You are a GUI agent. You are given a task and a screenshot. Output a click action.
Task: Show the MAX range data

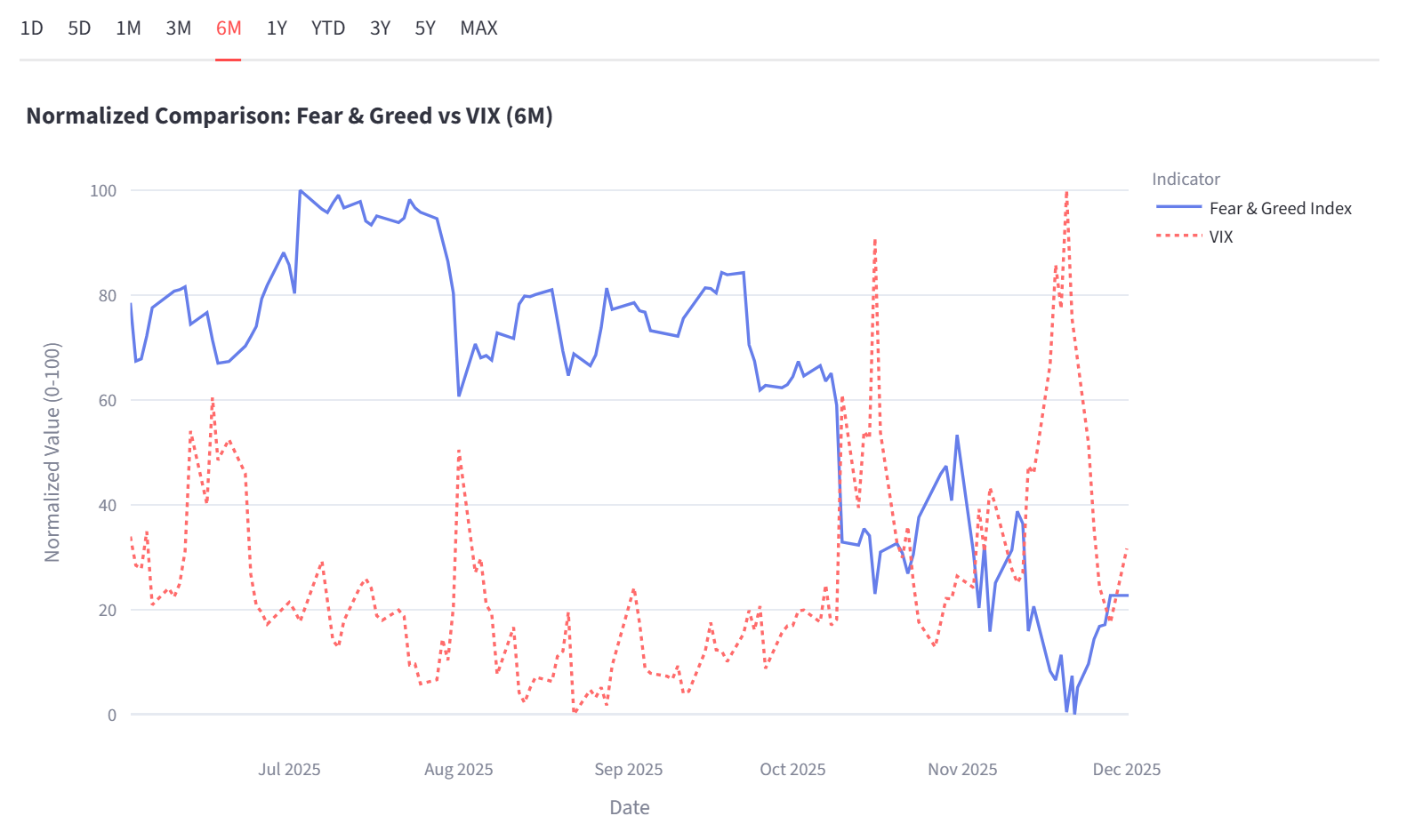point(478,28)
